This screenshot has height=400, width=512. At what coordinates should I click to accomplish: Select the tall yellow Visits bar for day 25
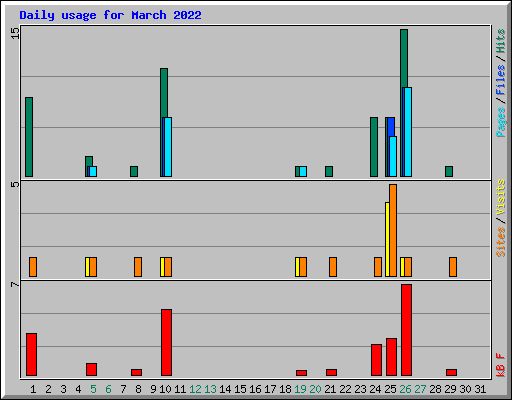tap(387, 239)
